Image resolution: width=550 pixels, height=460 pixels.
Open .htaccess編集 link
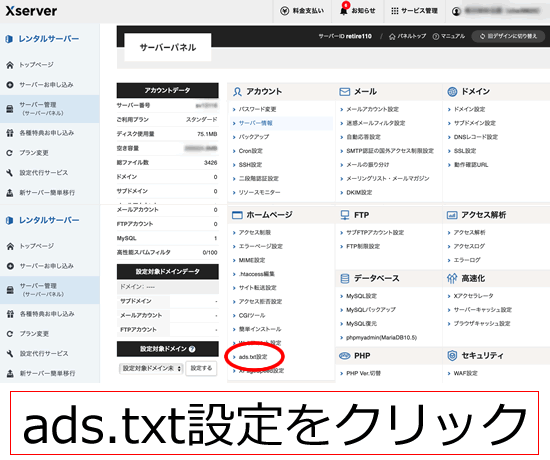point(256,274)
